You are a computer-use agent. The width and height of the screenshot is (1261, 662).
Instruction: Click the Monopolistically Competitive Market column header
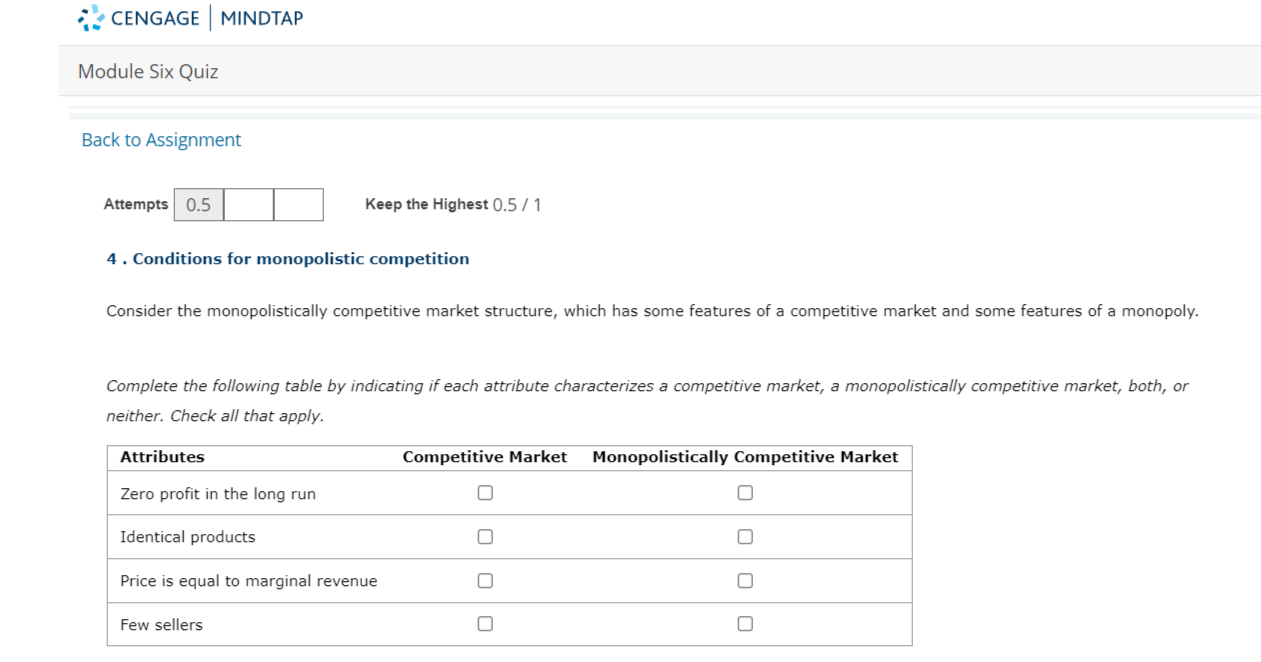[745, 456]
